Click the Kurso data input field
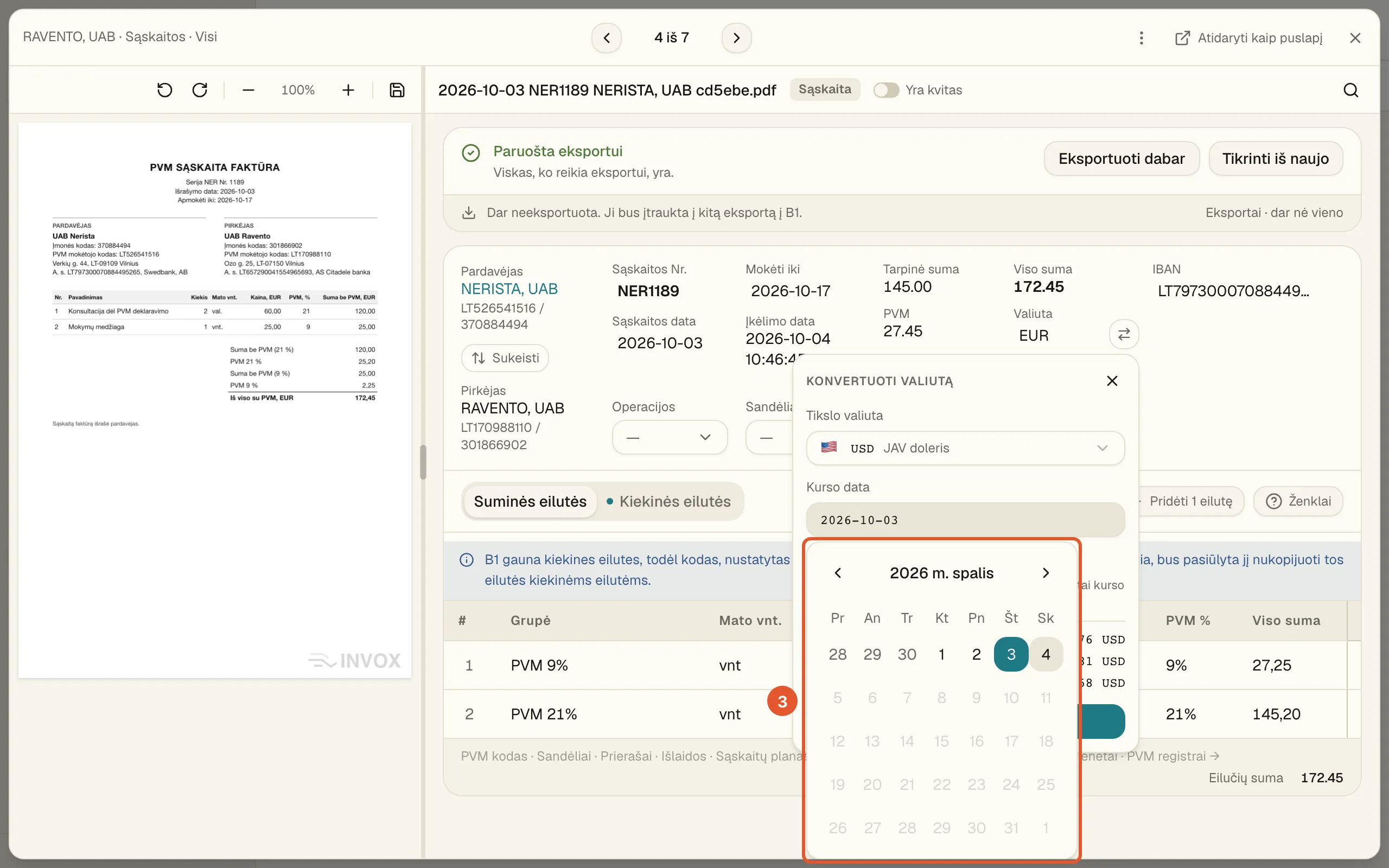Viewport: 1389px width, 868px height. click(965, 520)
